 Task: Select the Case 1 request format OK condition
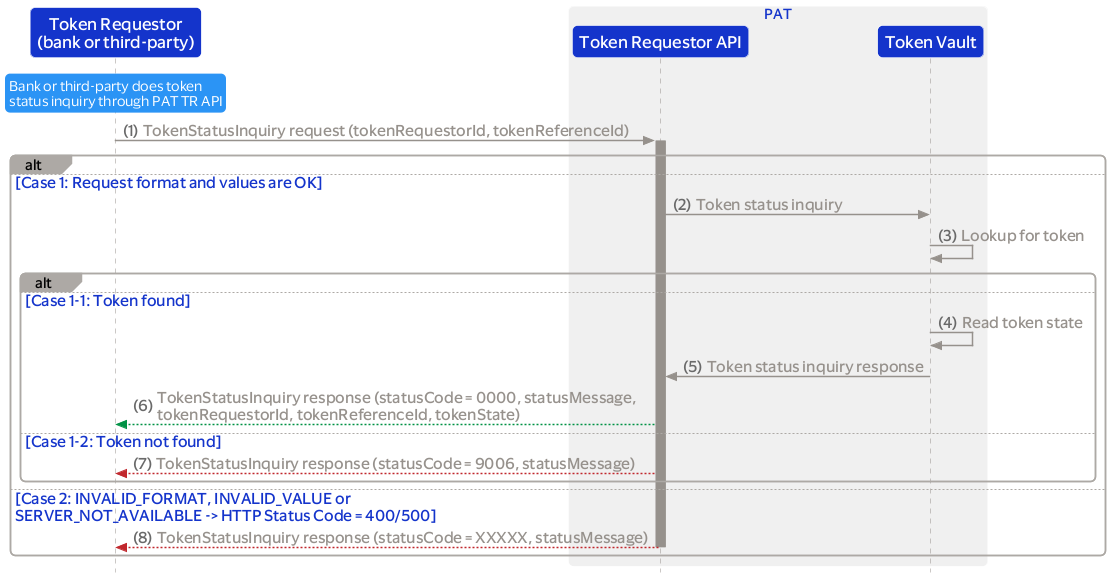(x=168, y=183)
